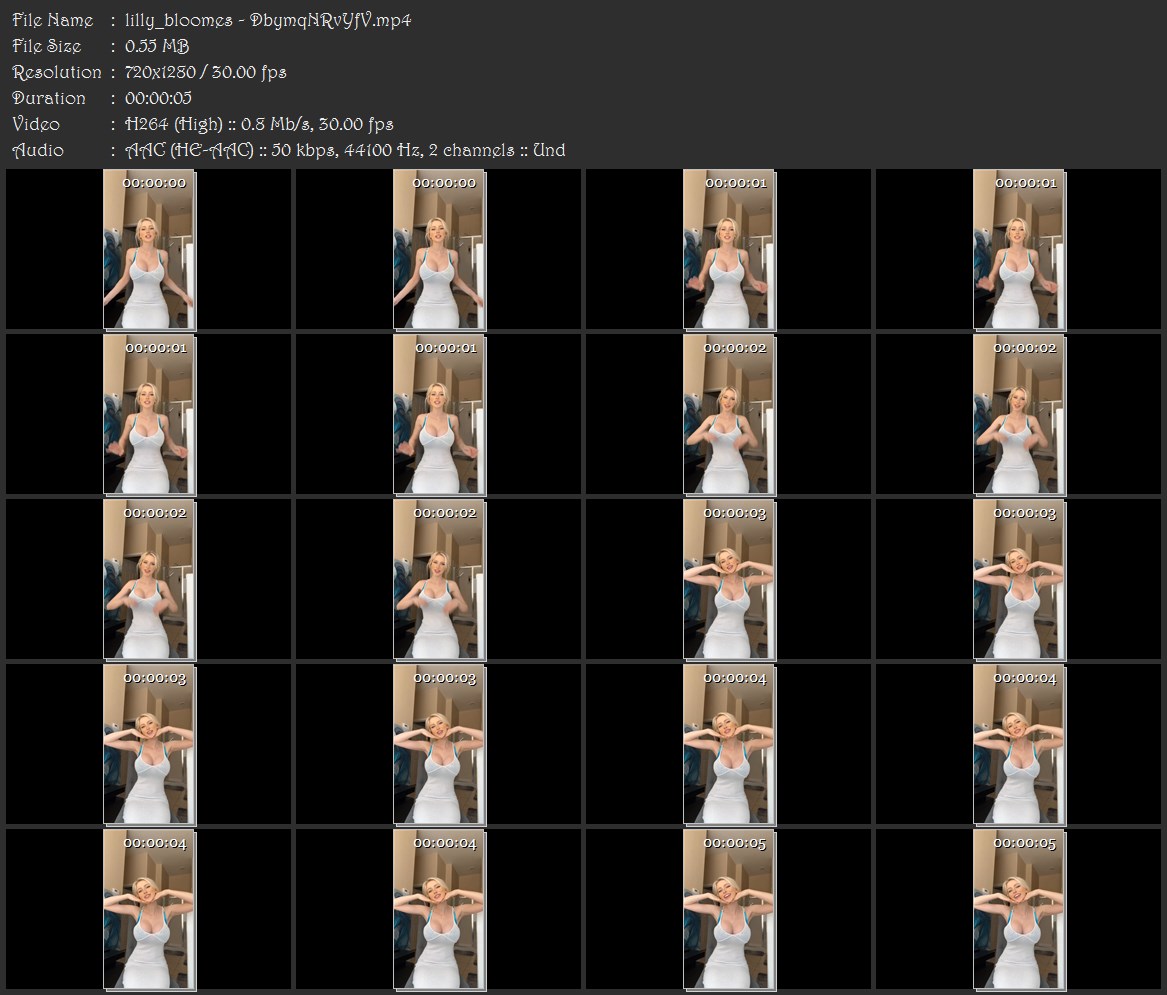Screen dimensions: 1167x995
Task: Click the "Duration" label
Action: coord(49,98)
